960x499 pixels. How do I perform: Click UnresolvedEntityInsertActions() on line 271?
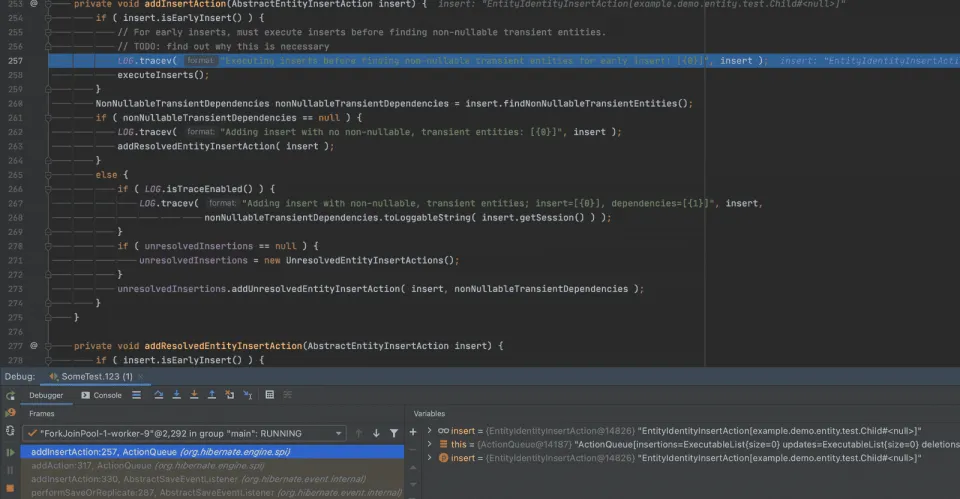pyautogui.click(x=369, y=260)
